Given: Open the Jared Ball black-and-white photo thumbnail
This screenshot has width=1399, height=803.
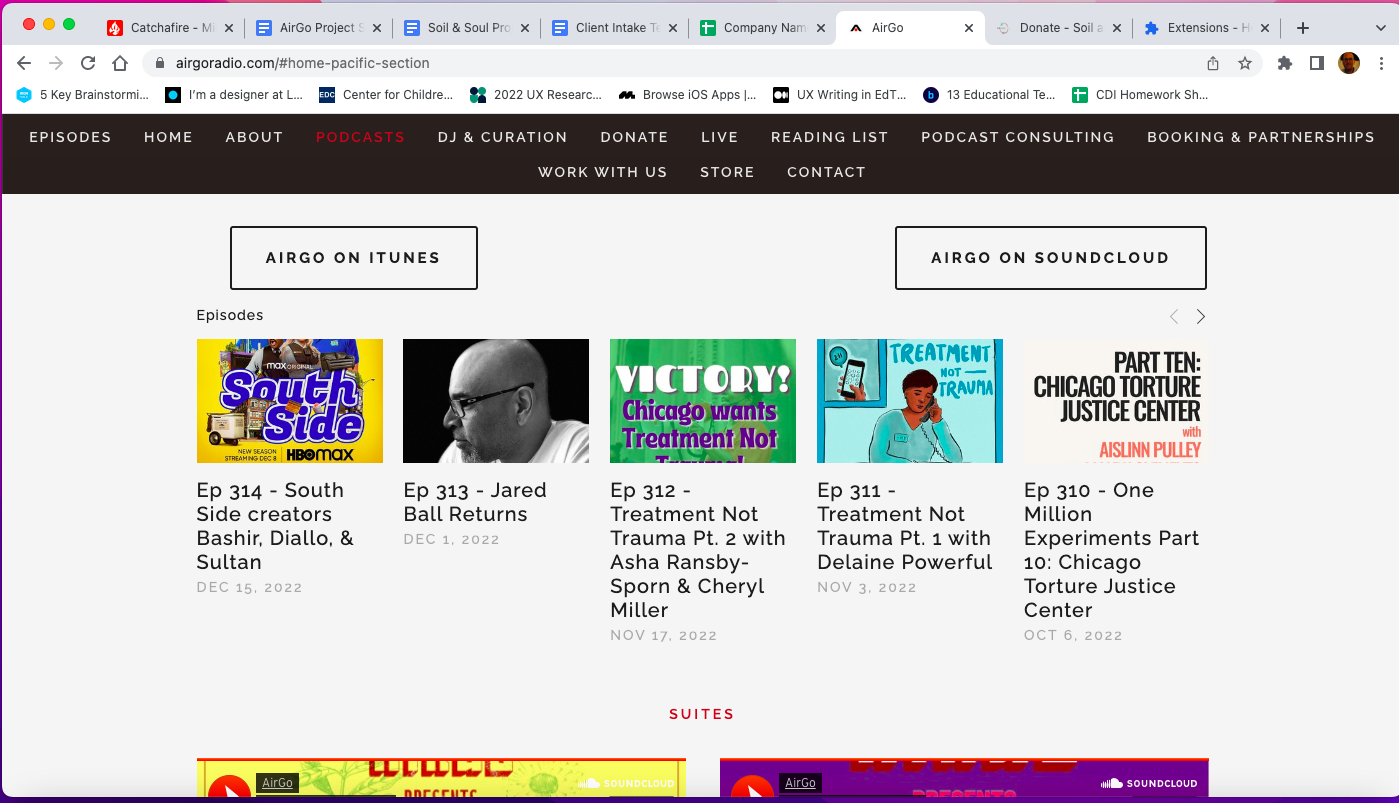Looking at the screenshot, I should [x=496, y=401].
